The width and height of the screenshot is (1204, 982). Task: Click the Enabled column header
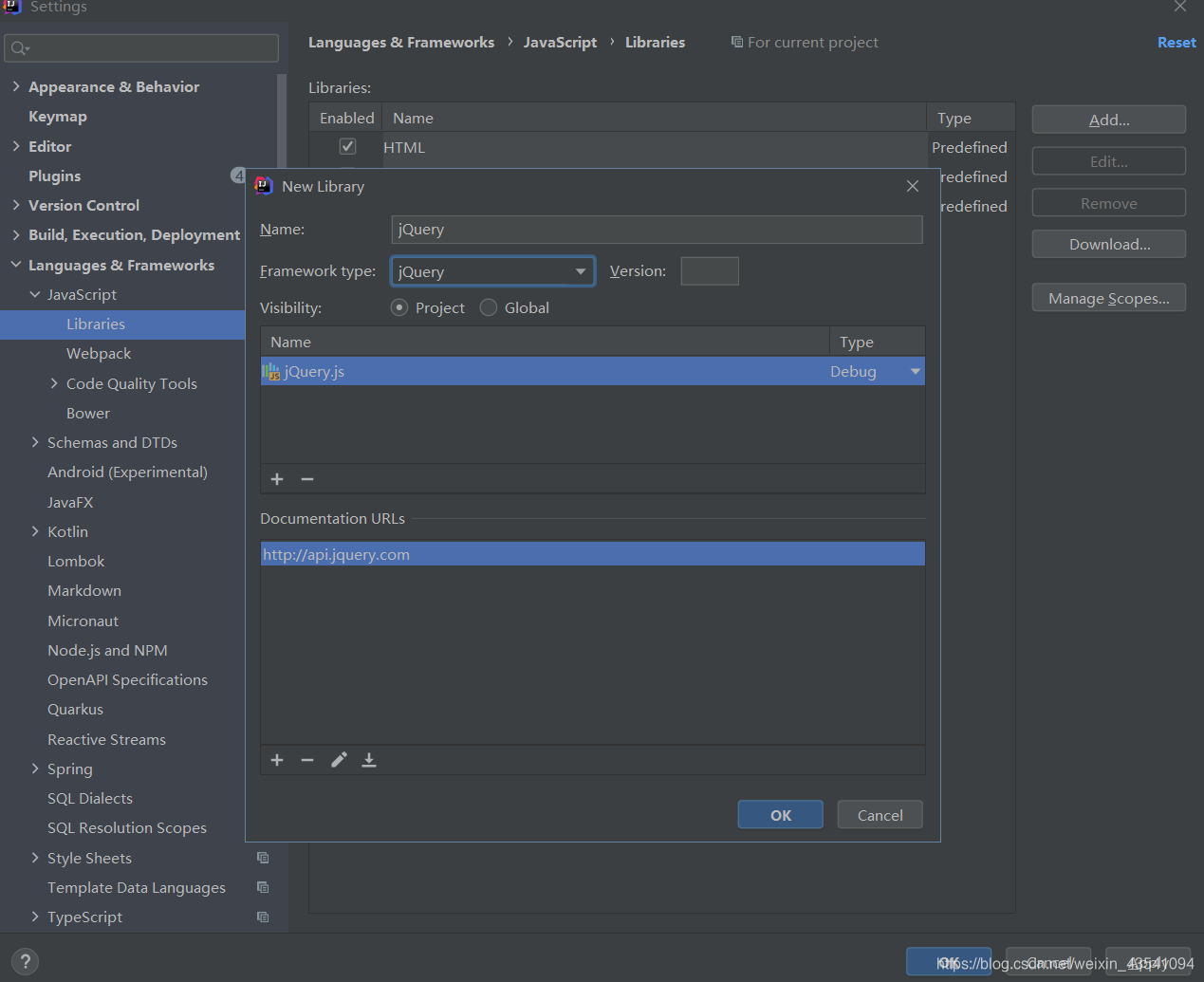tap(346, 118)
